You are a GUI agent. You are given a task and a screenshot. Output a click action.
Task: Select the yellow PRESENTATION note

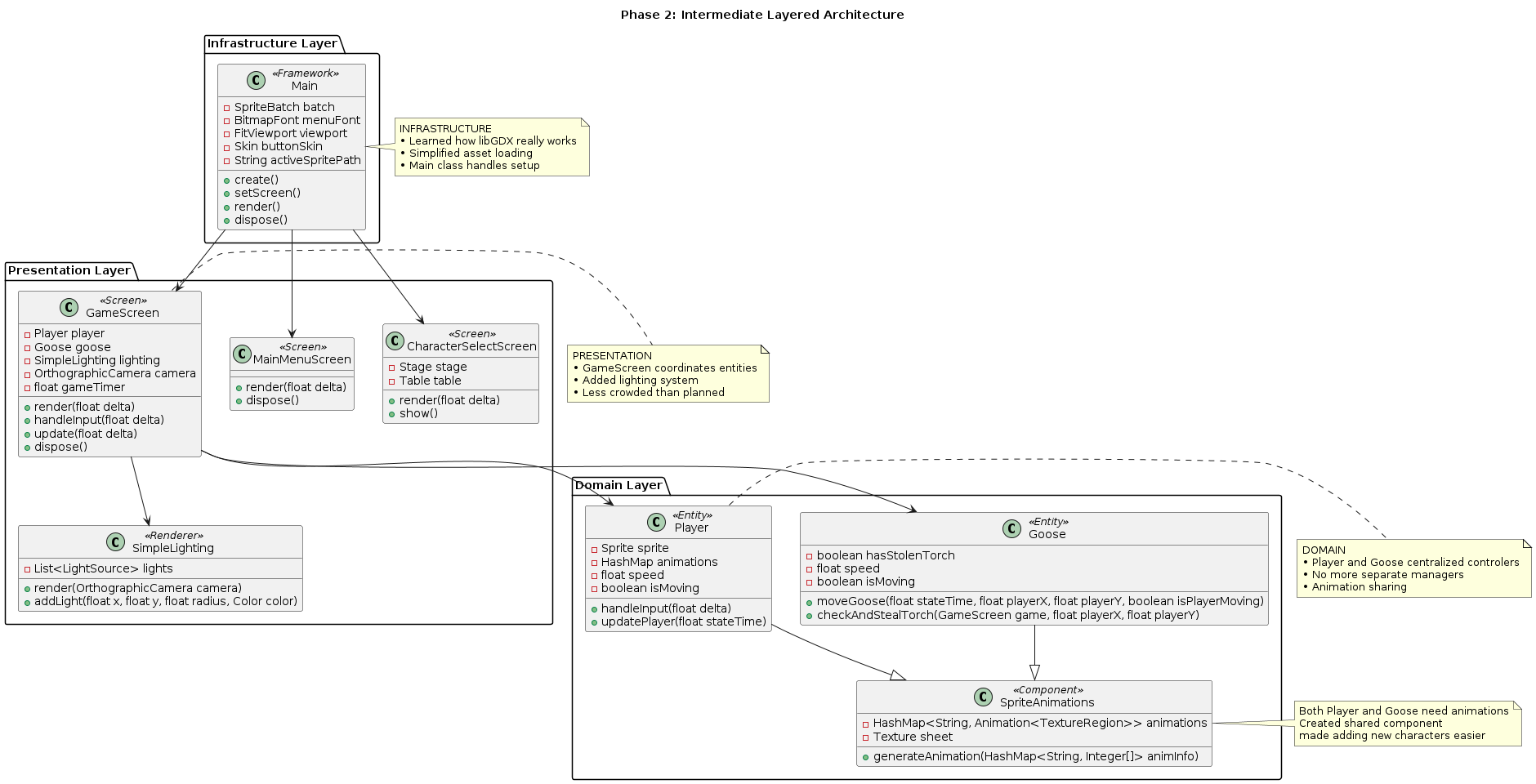pyautogui.click(x=668, y=374)
